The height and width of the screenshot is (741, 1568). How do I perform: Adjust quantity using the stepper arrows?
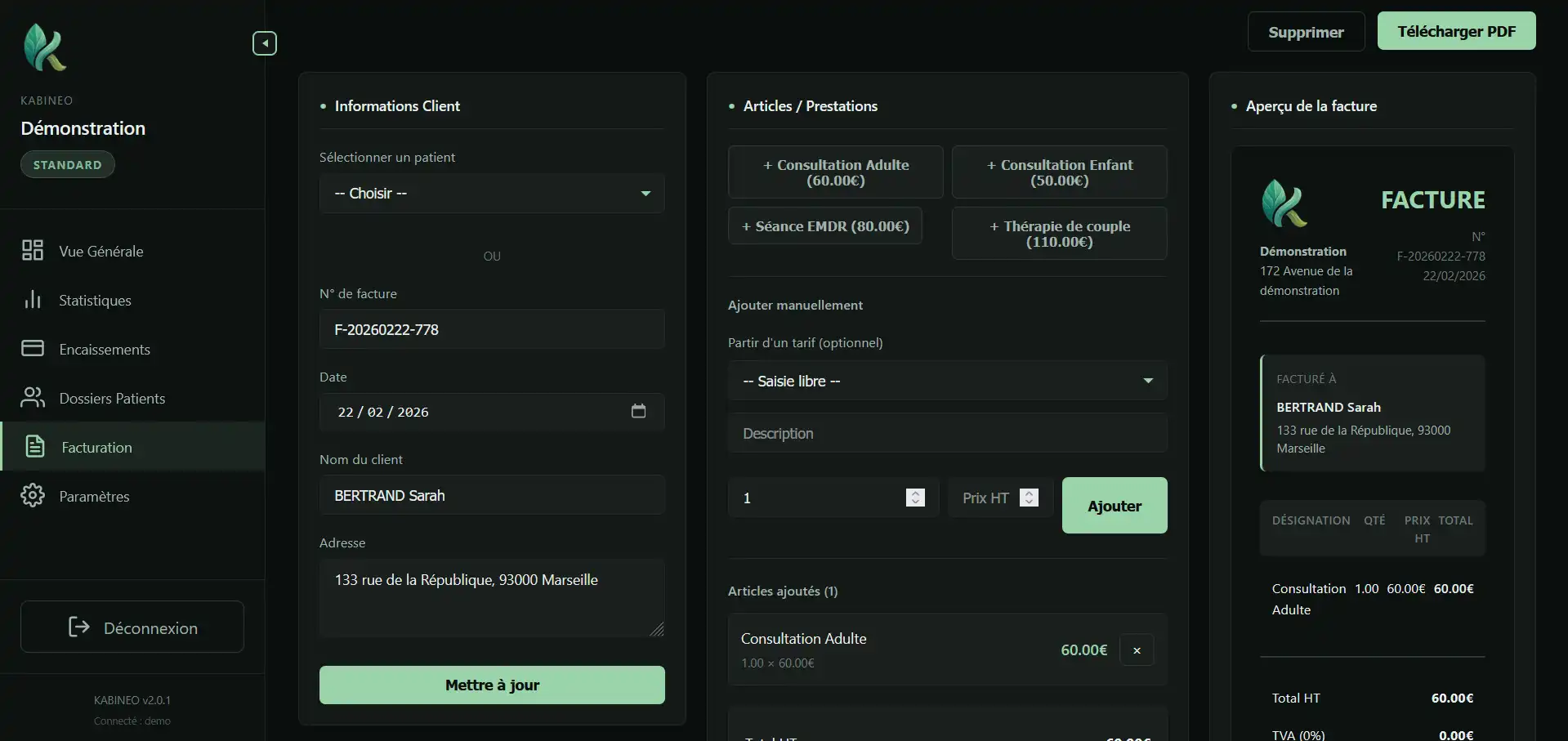tap(915, 498)
